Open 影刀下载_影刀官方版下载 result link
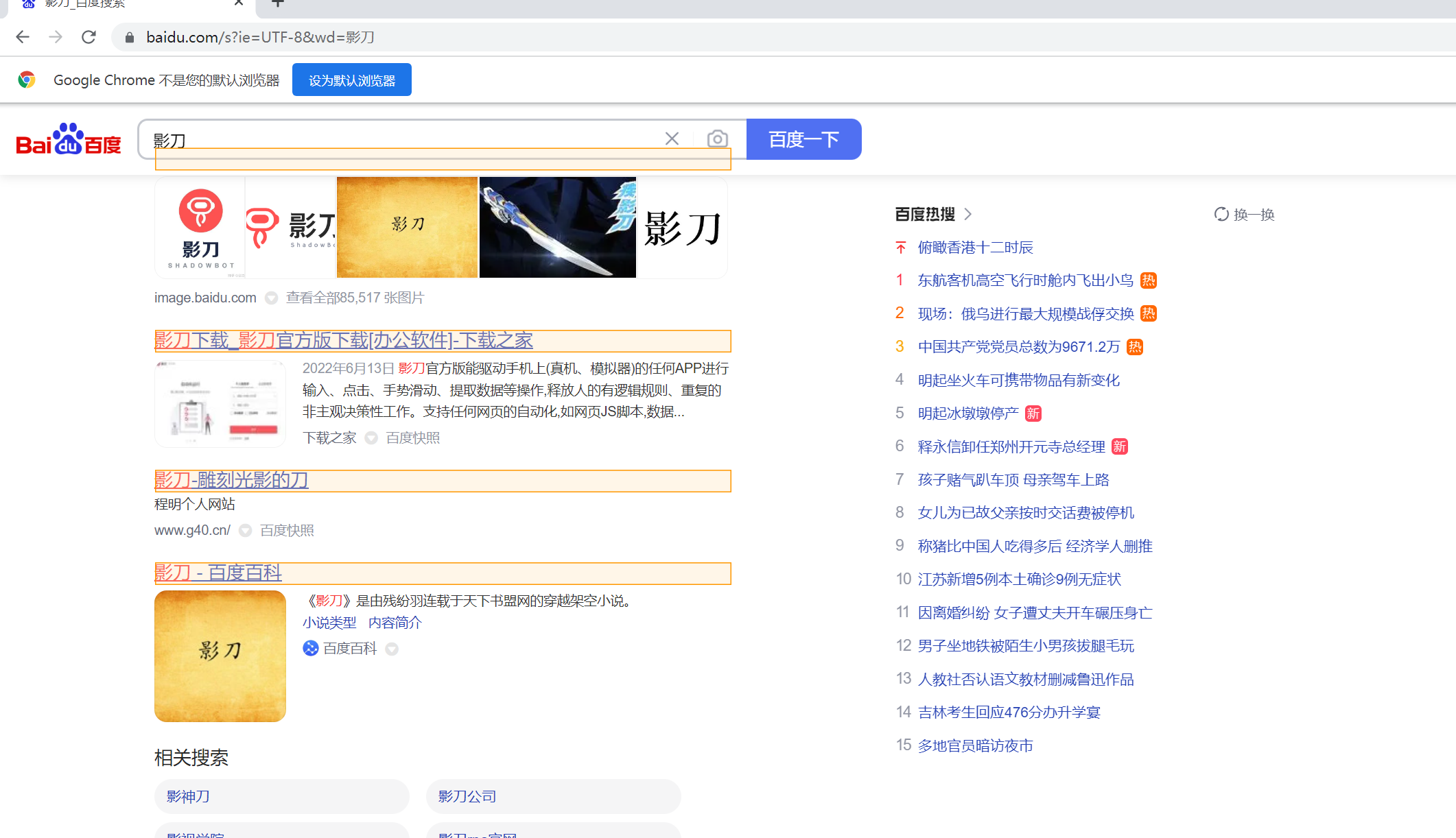1456x838 pixels. tap(344, 340)
